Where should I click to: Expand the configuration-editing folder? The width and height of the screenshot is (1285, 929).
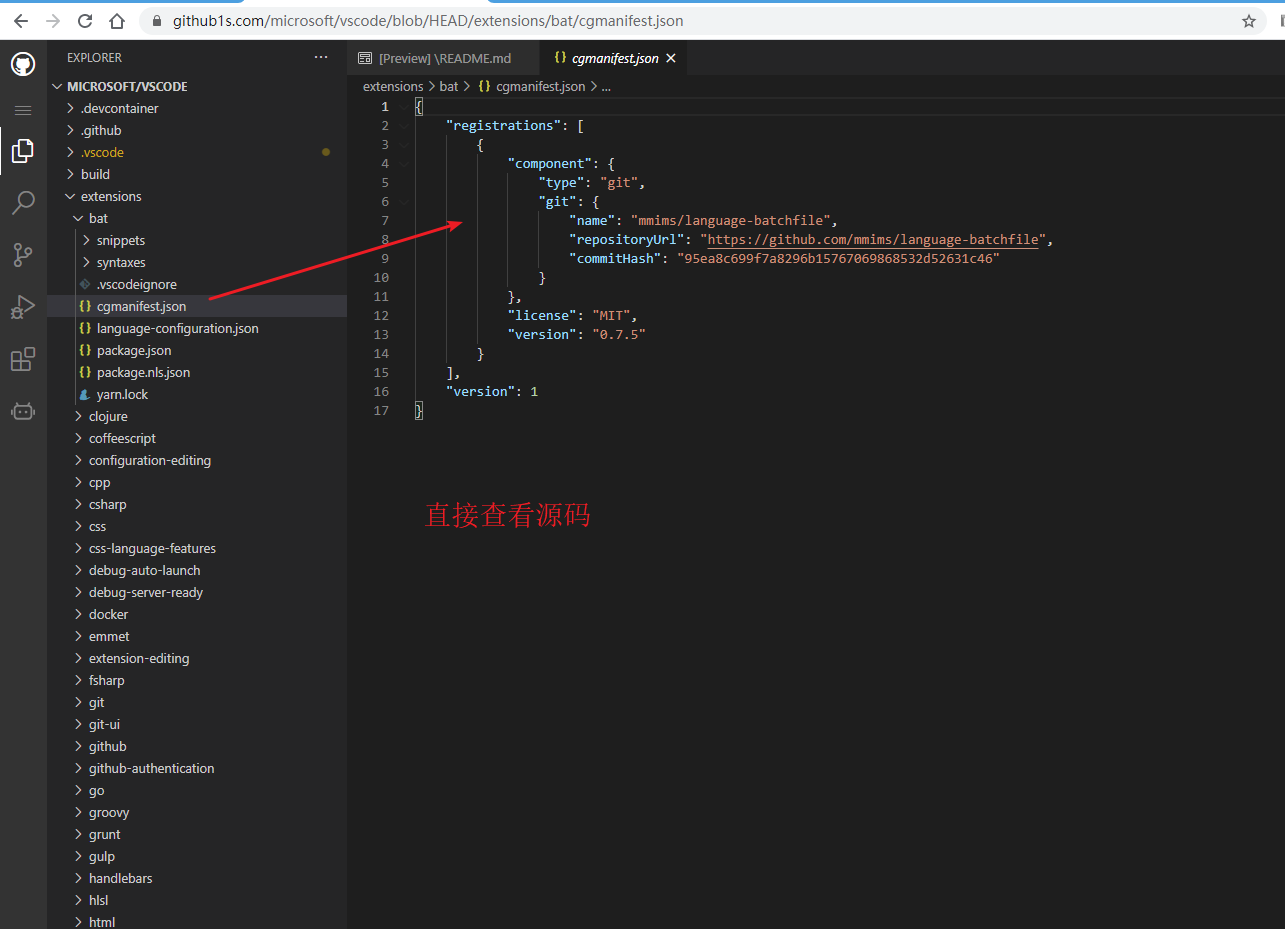197,460
